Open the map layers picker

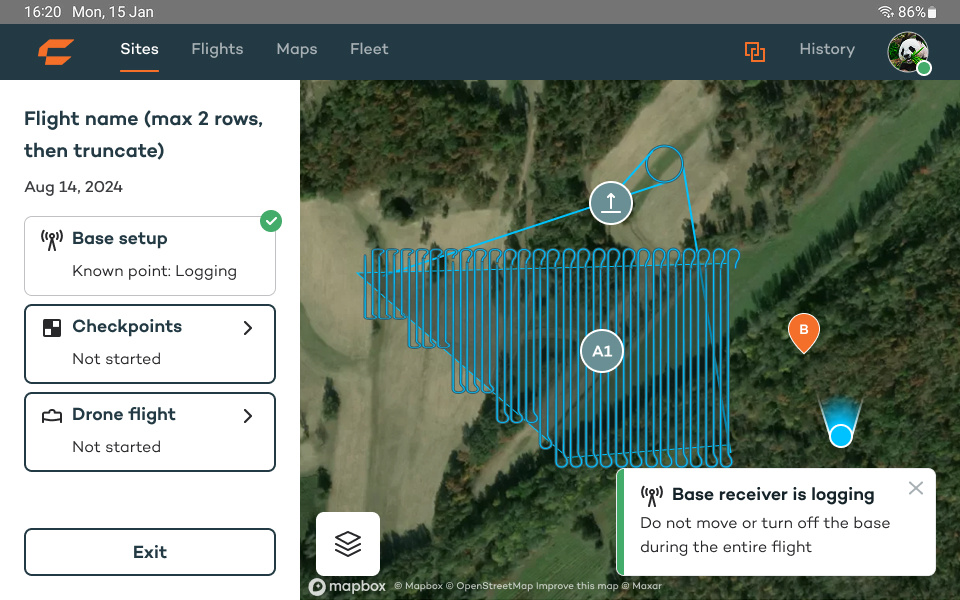(x=347, y=543)
